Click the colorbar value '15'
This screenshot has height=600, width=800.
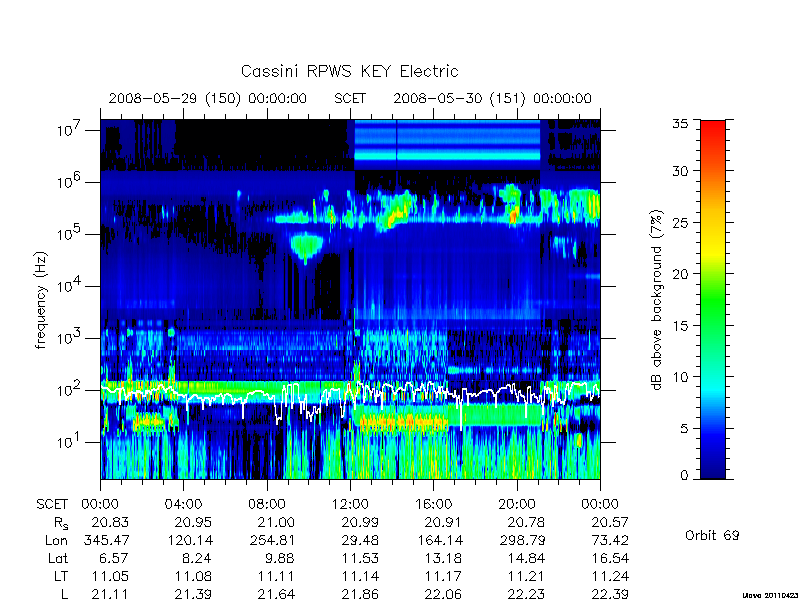pyautogui.click(x=683, y=325)
